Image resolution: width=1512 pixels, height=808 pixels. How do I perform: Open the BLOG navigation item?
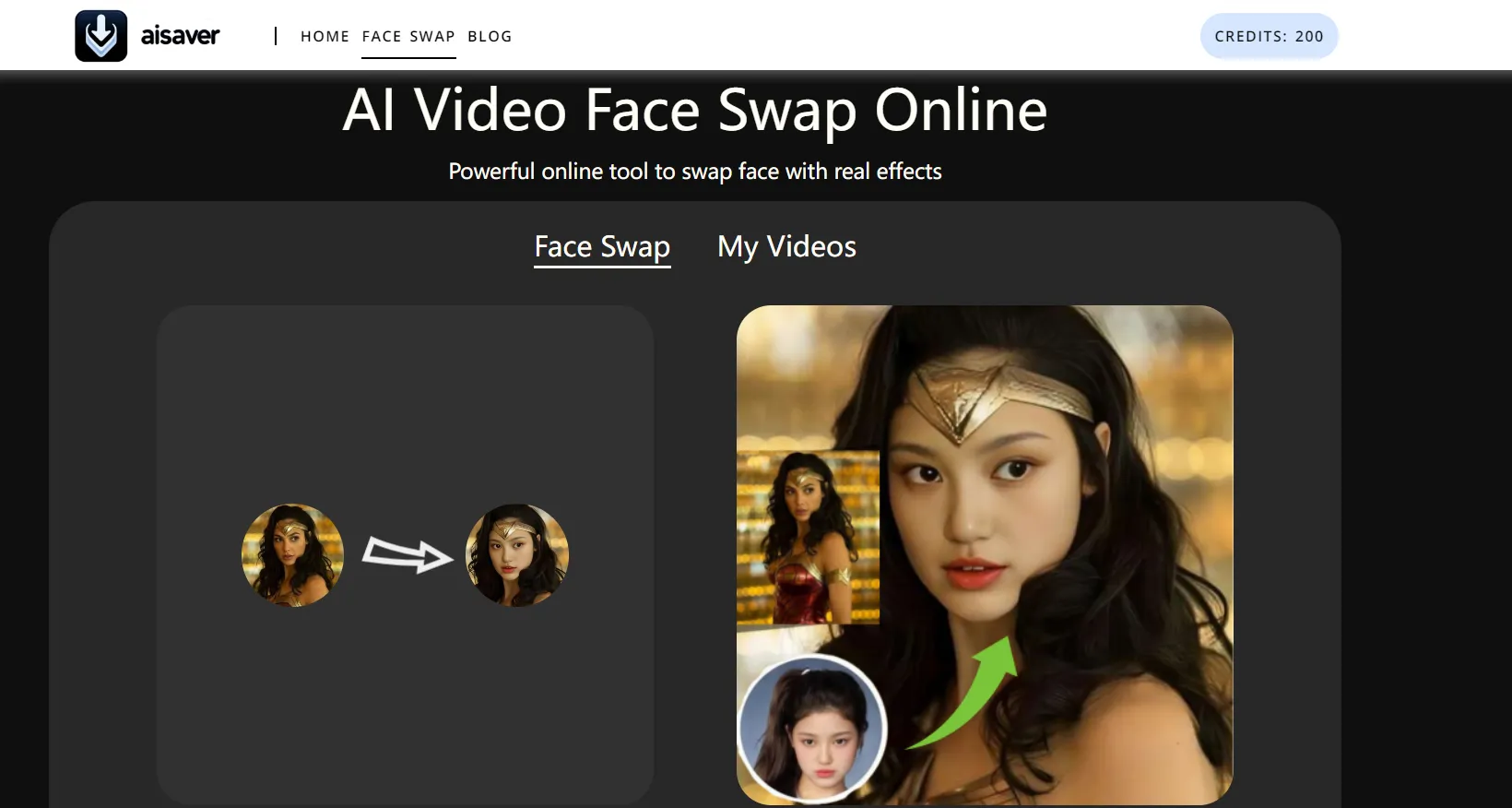pyautogui.click(x=490, y=36)
